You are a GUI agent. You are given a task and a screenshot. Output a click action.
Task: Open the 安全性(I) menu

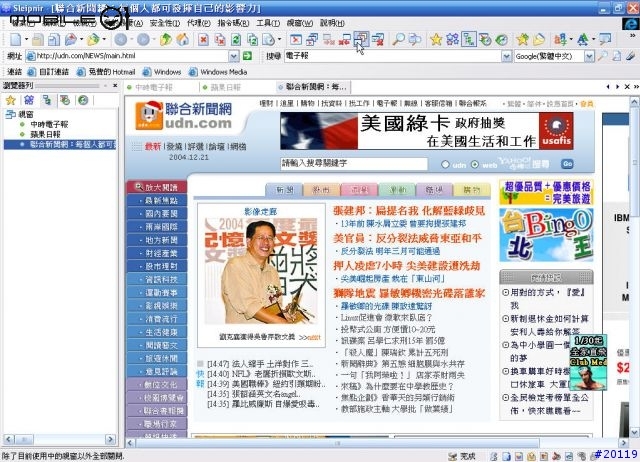click(165, 23)
